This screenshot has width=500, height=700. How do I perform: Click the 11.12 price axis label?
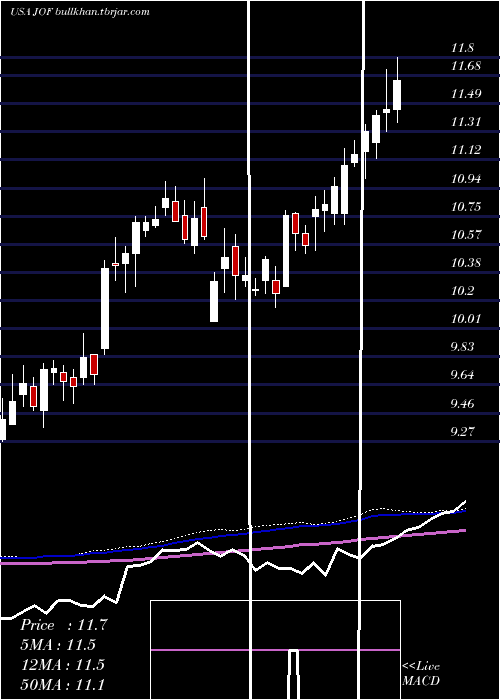coord(466,150)
